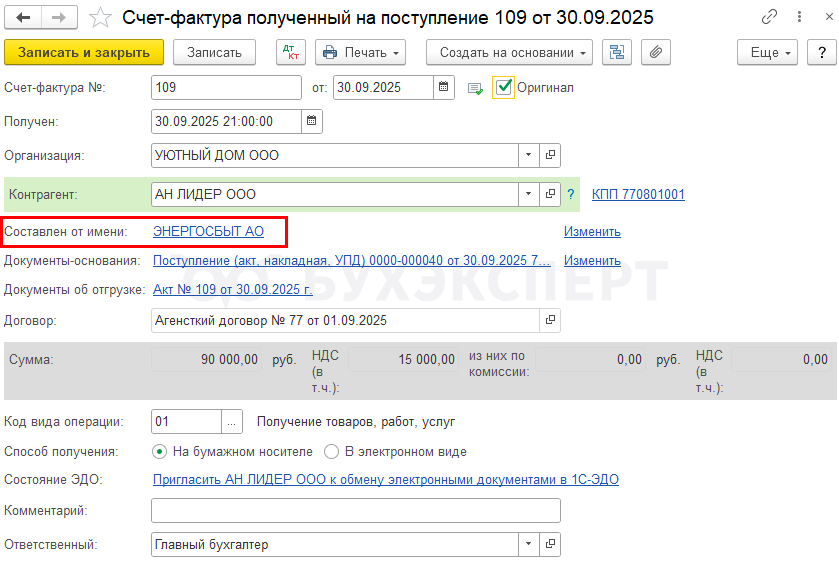Image resolution: width=839 pixels, height=564 pixels.
Task: Expand Организация dropdown list
Action: click(x=529, y=155)
